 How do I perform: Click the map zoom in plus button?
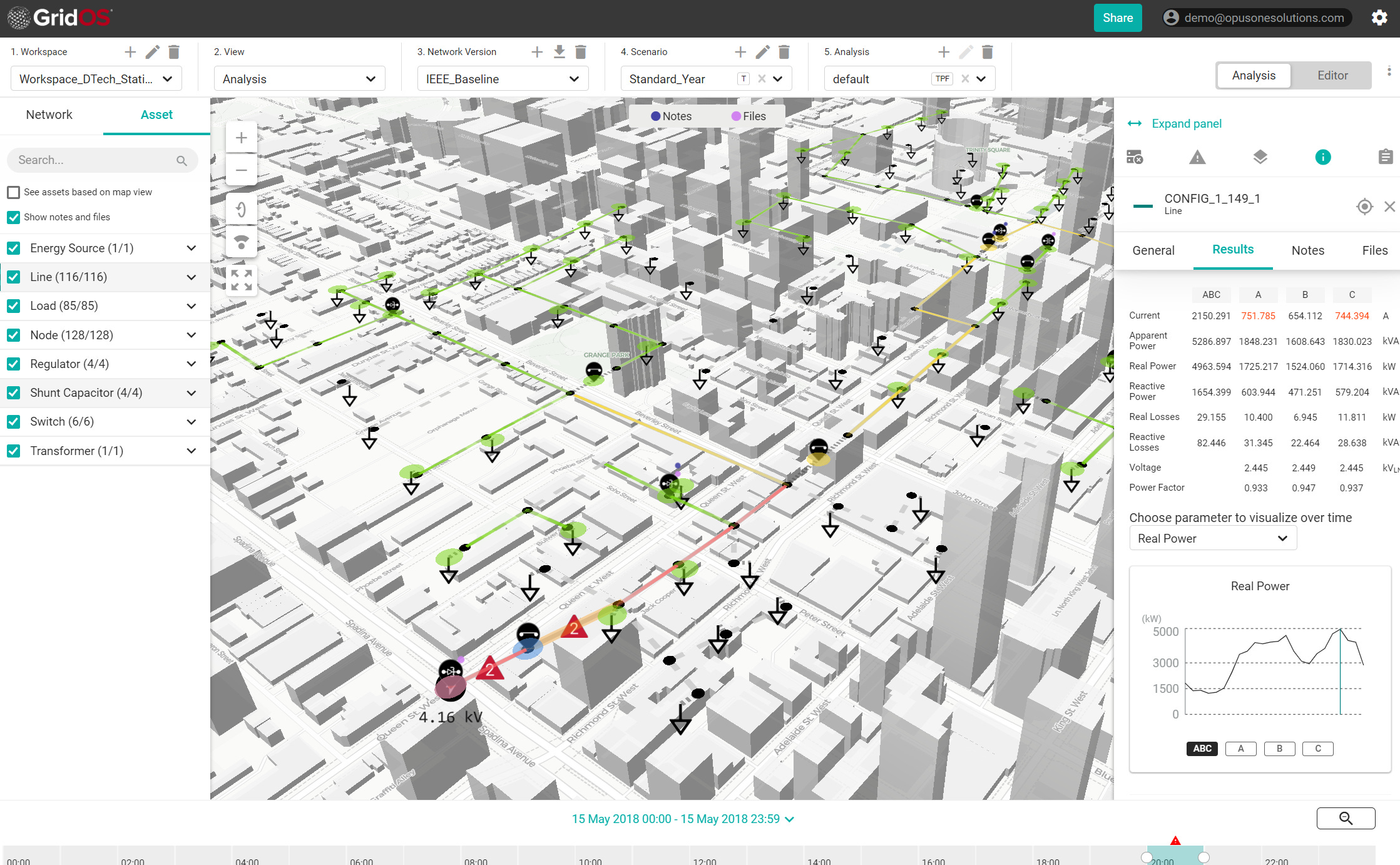click(241, 138)
